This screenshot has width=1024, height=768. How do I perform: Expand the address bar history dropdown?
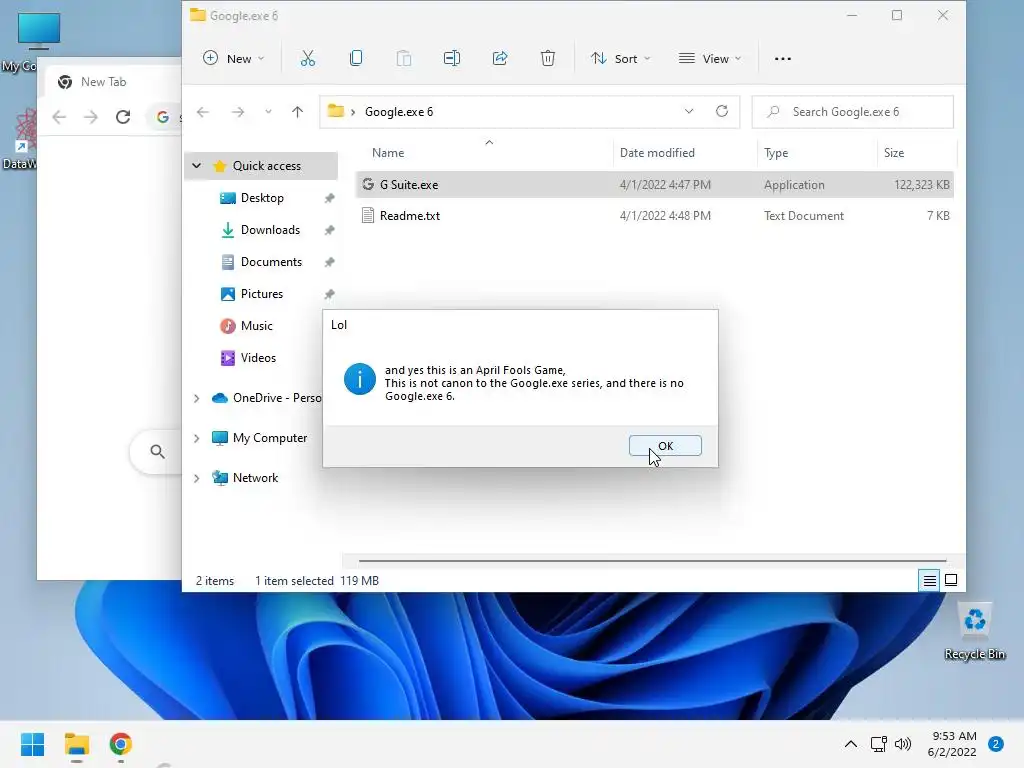coord(688,112)
